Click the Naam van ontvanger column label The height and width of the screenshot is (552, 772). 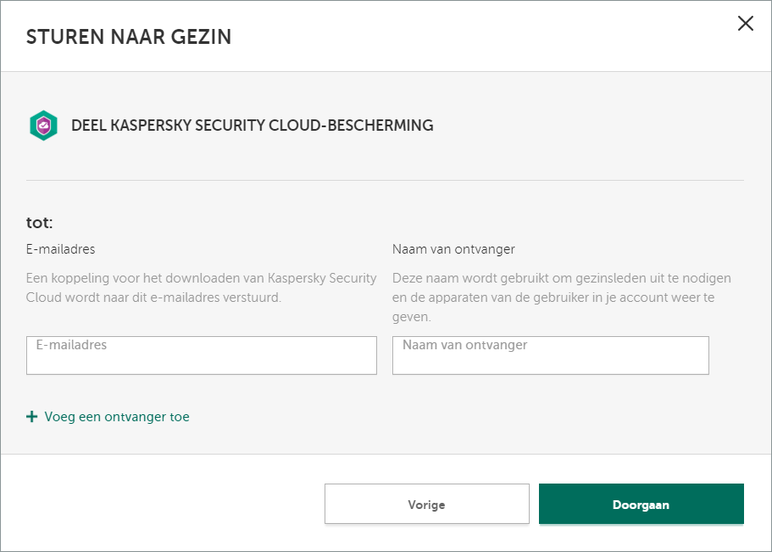[x=453, y=249]
